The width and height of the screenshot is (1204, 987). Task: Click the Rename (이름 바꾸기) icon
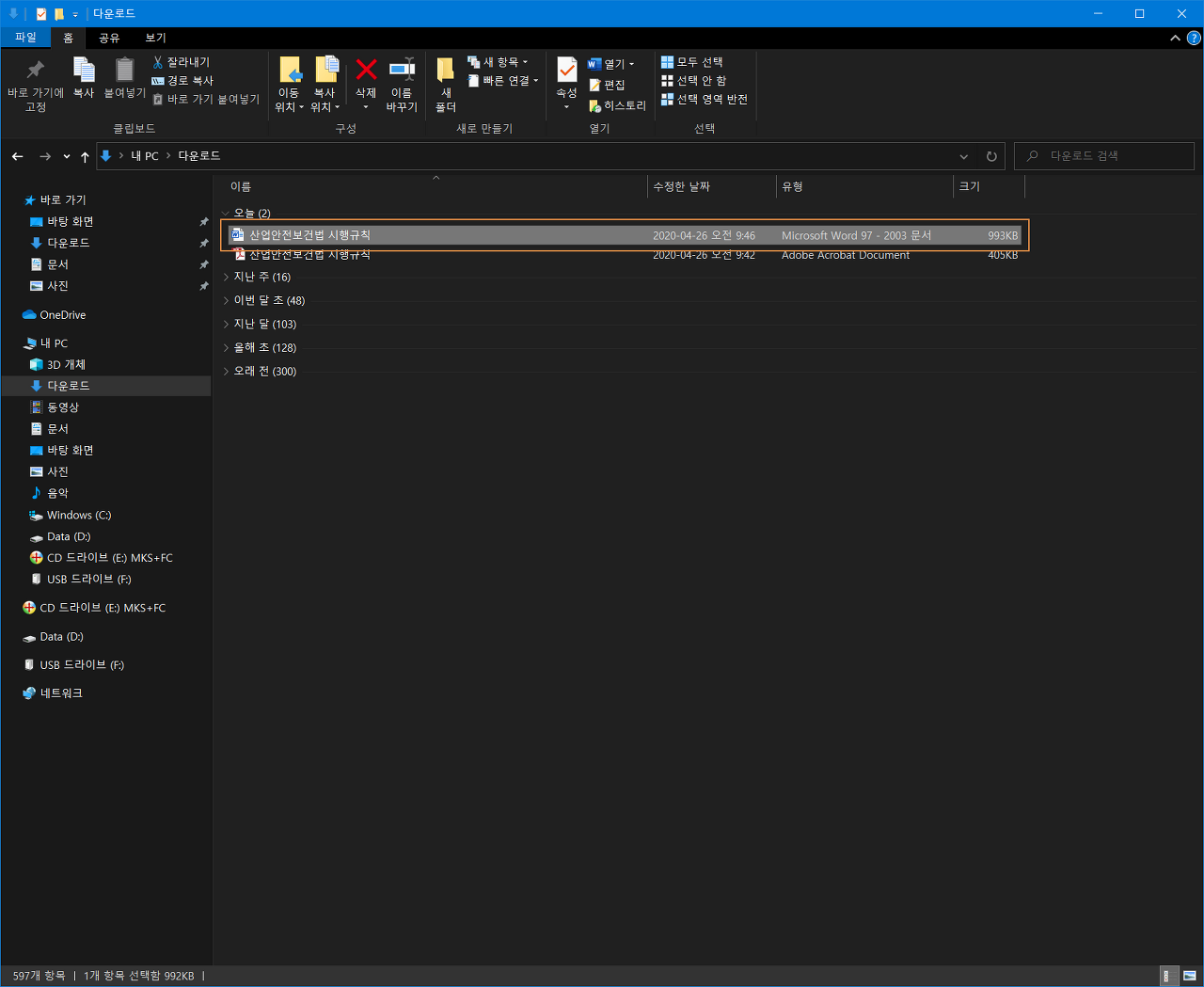[x=402, y=70]
